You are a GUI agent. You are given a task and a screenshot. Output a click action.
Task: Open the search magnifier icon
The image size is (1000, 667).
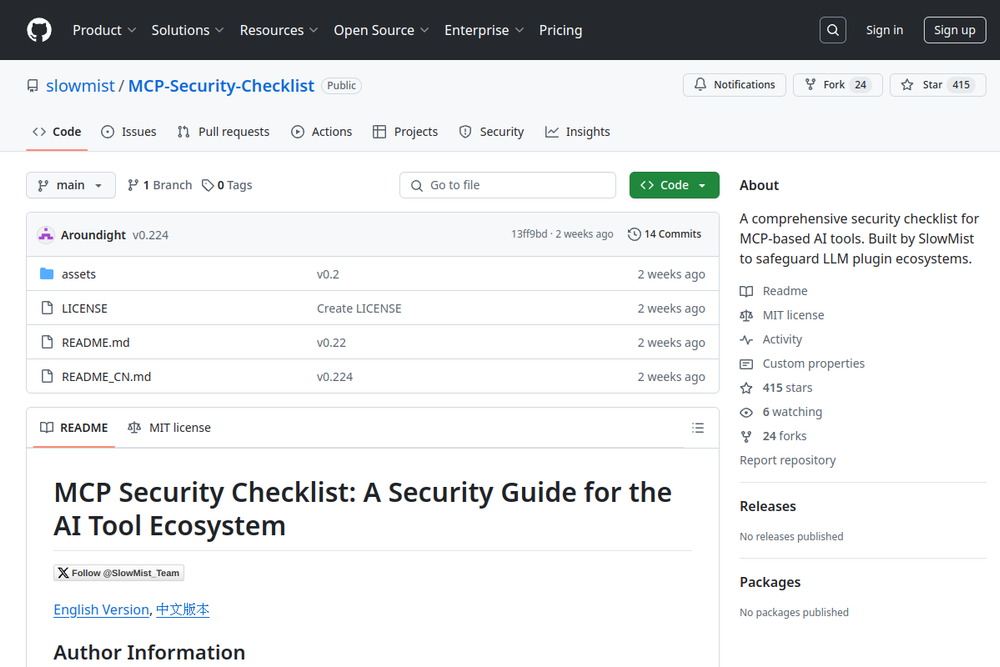coord(833,30)
